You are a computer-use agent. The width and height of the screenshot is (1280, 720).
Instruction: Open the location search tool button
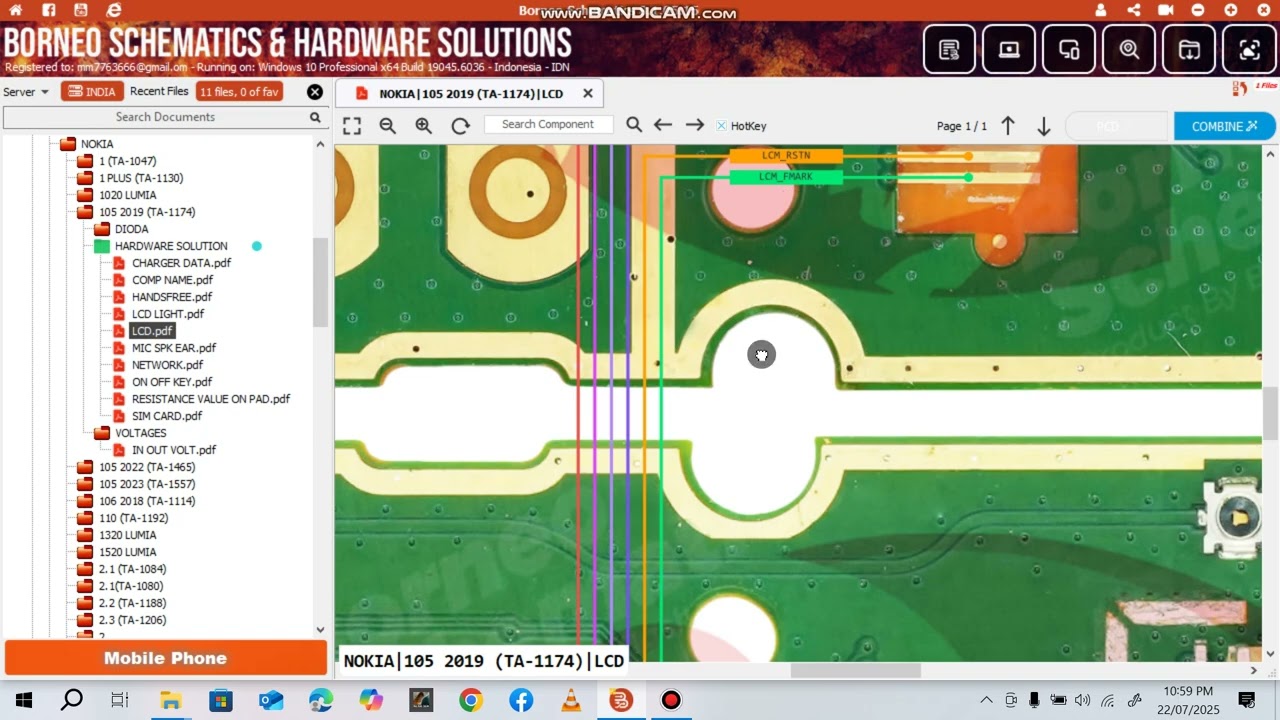pyautogui.click(x=1129, y=49)
